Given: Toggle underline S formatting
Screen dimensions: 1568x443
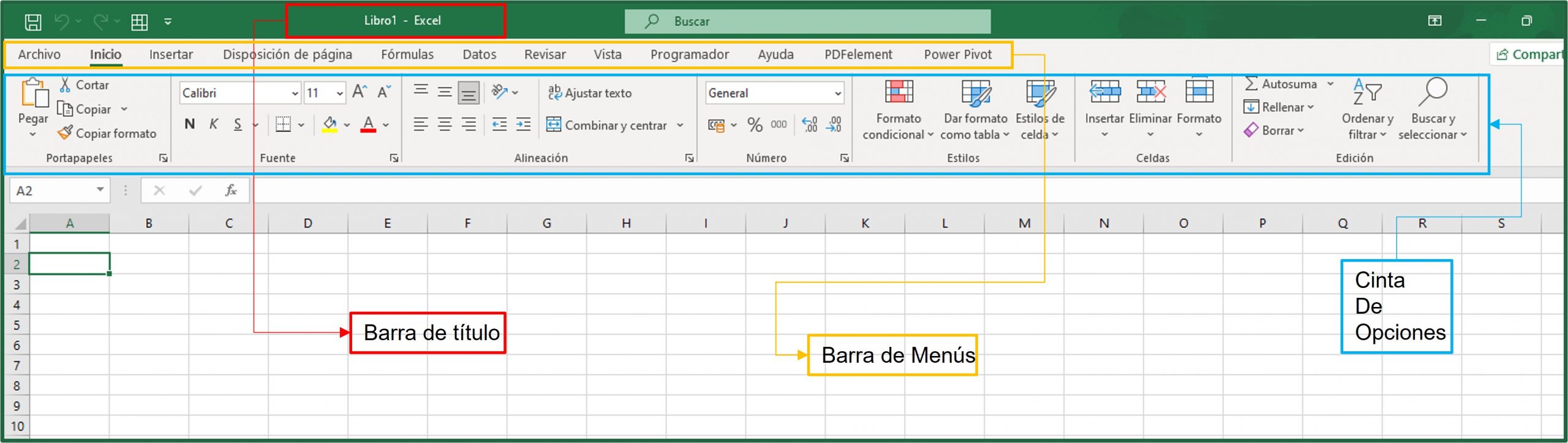Looking at the screenshot, I should point(238,124).
